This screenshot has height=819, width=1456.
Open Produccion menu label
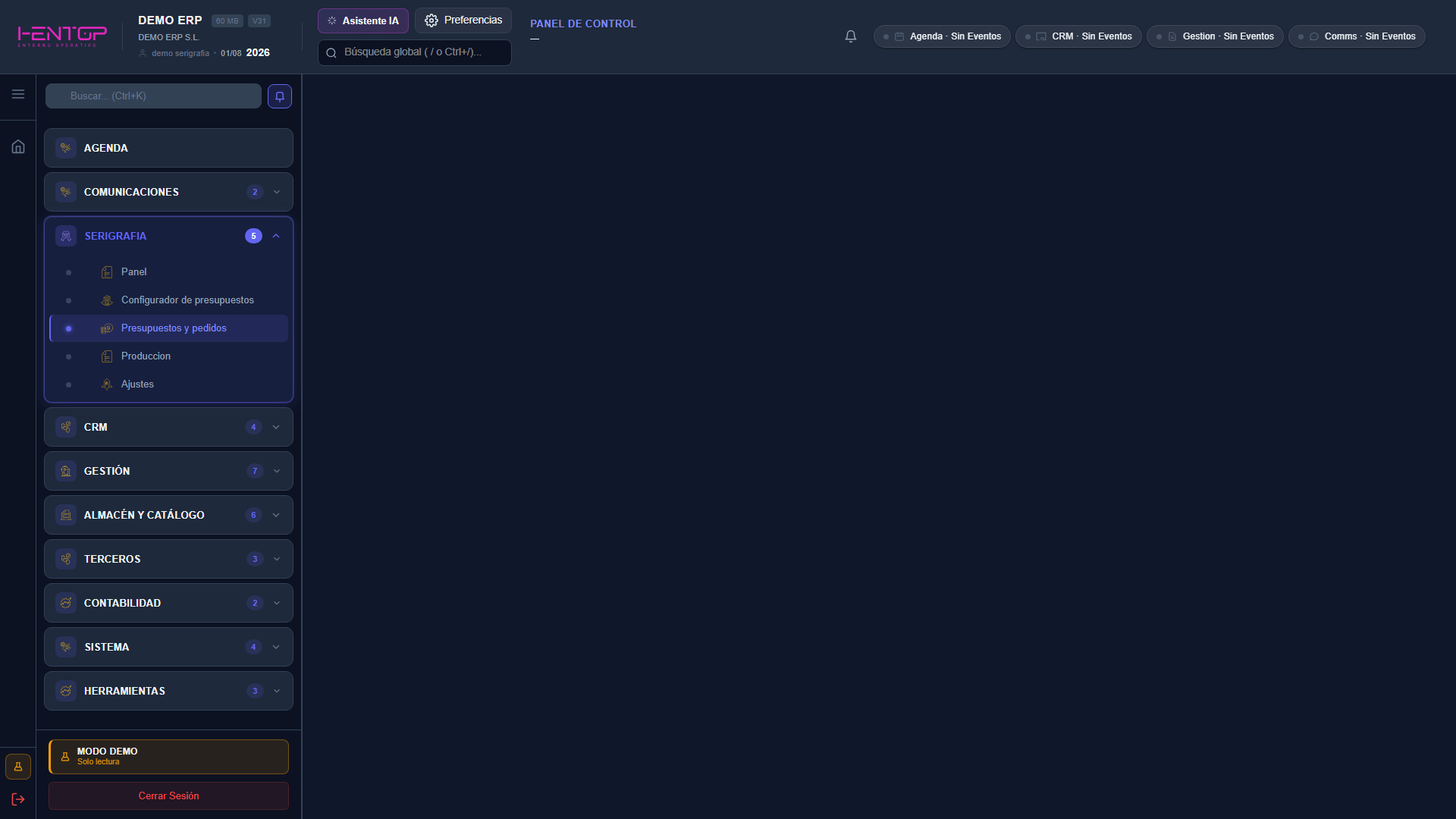click(x=146, y=356)
